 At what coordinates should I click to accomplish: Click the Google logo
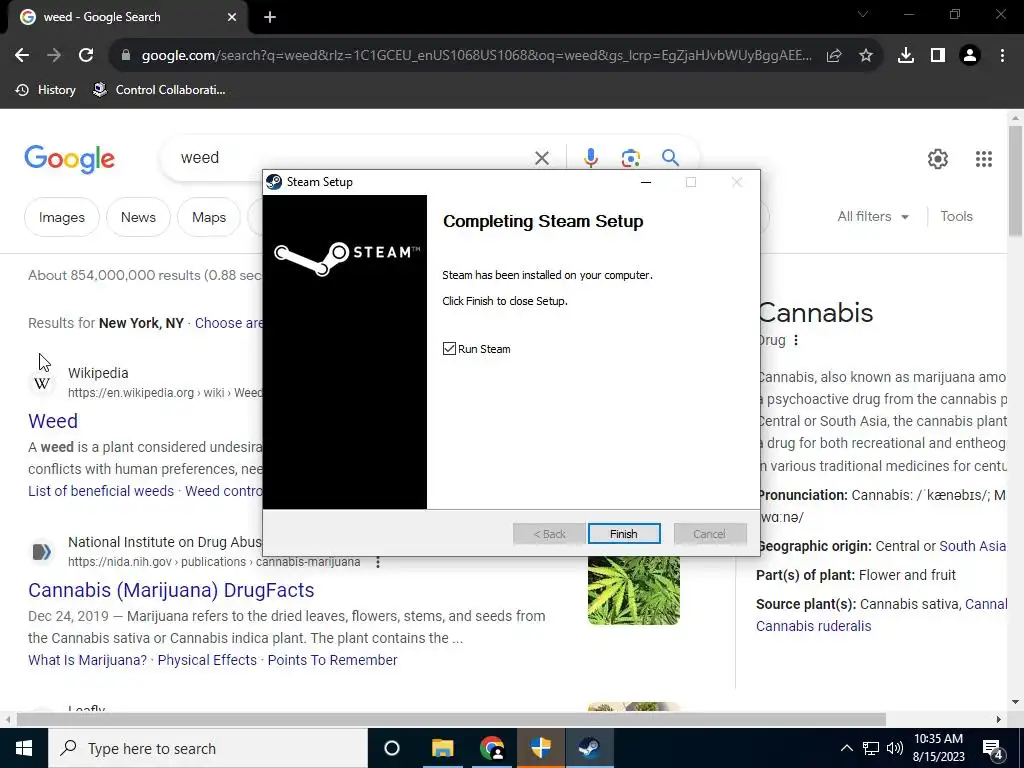pyautogui.click(x=70, y=159)
